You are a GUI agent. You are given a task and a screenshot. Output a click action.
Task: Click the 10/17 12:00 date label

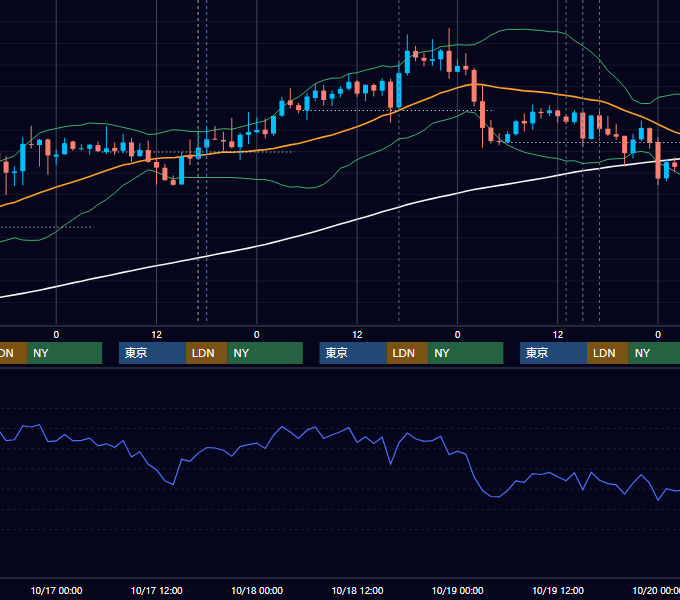tap(157, 590)
